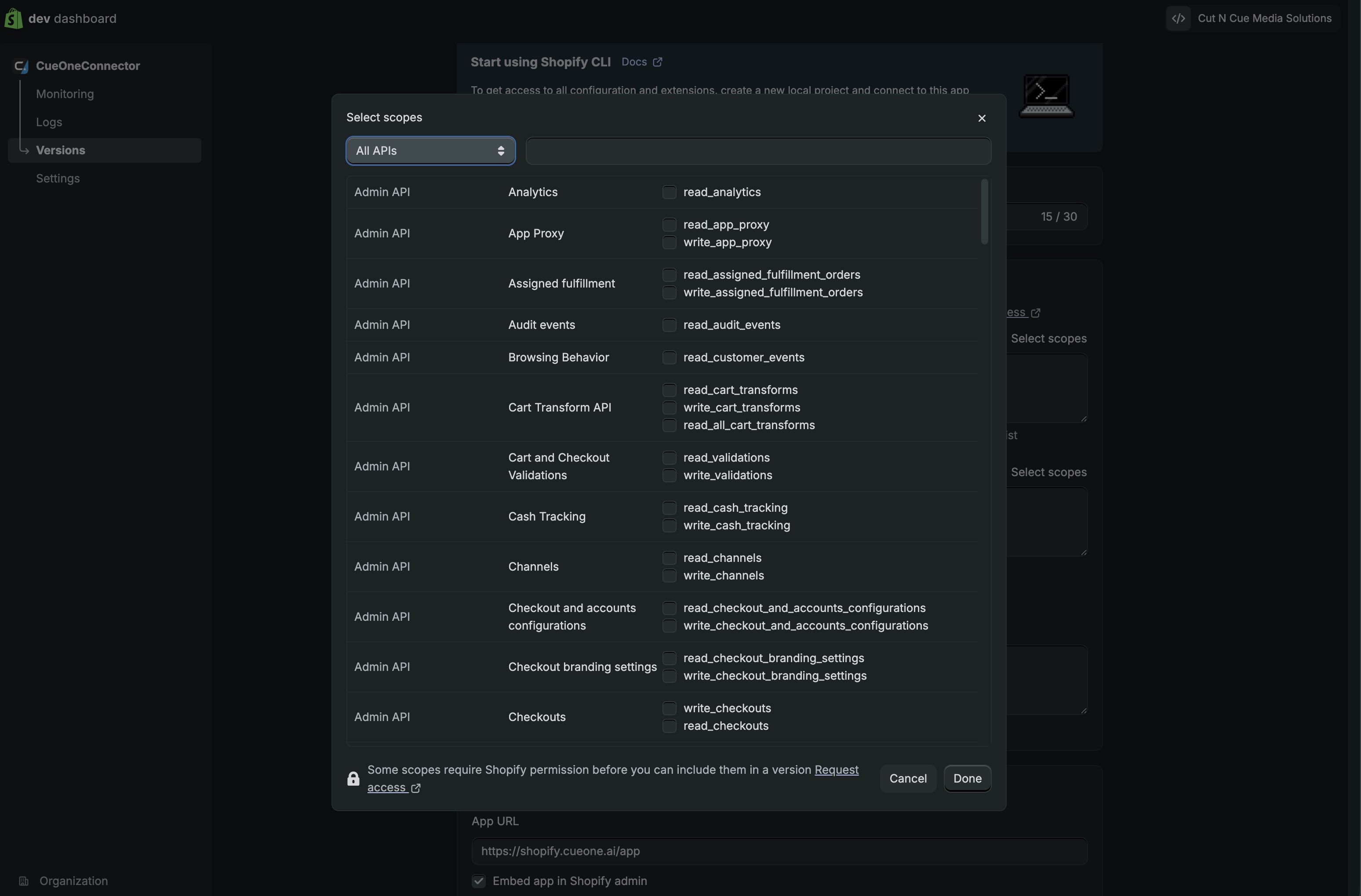Click the CueOneConnector app icon
This screenshot has height=896, width=1361.
(21, 66)
